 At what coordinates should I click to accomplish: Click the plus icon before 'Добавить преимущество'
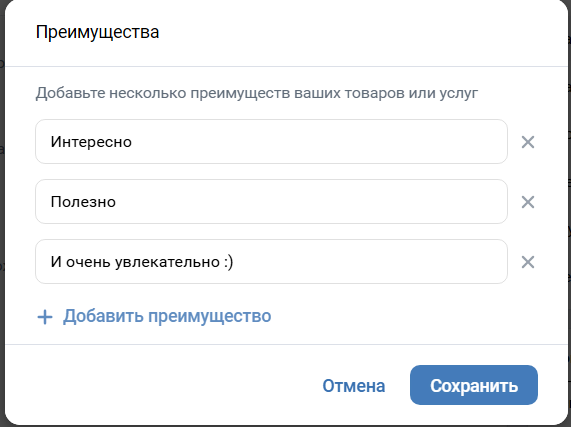click(45, 317)
